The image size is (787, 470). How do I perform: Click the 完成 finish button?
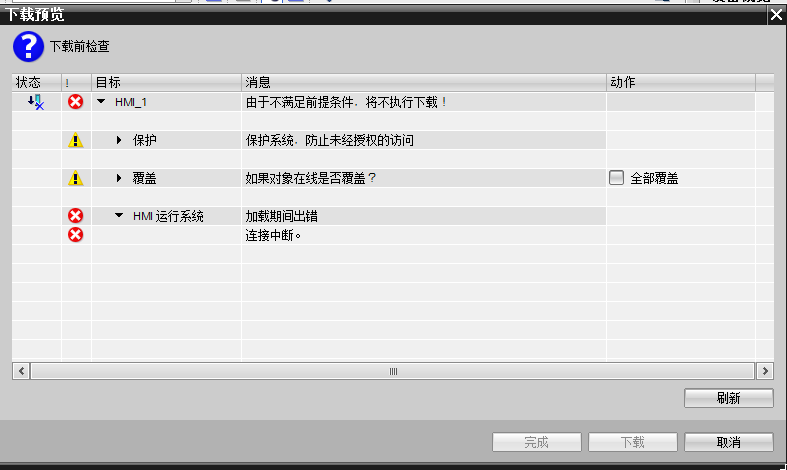click(x=537, y=442)
